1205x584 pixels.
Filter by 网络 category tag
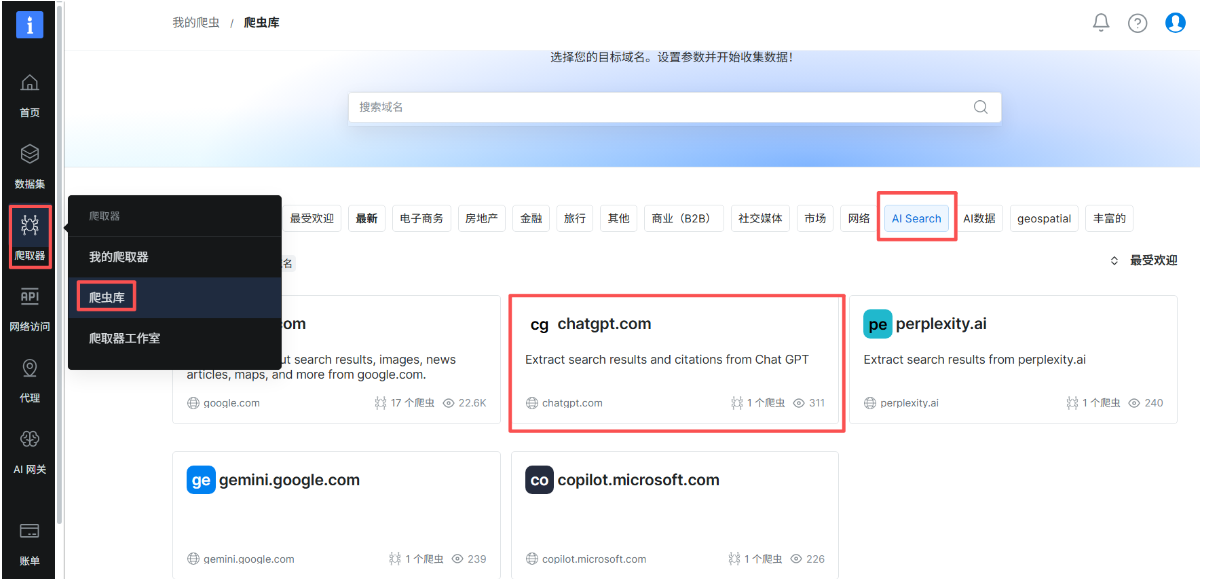click(859, 218)
